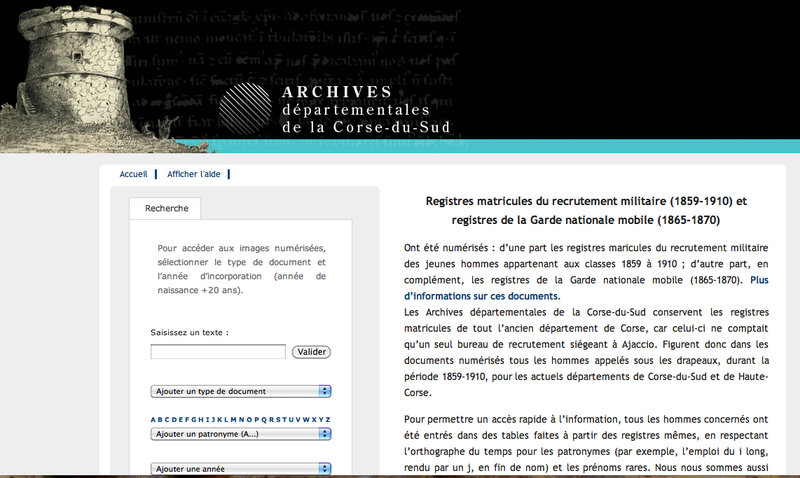Filter surnames by letter G
The width and height of the screenshot is (800, 478).
click(x=194, y=419)
